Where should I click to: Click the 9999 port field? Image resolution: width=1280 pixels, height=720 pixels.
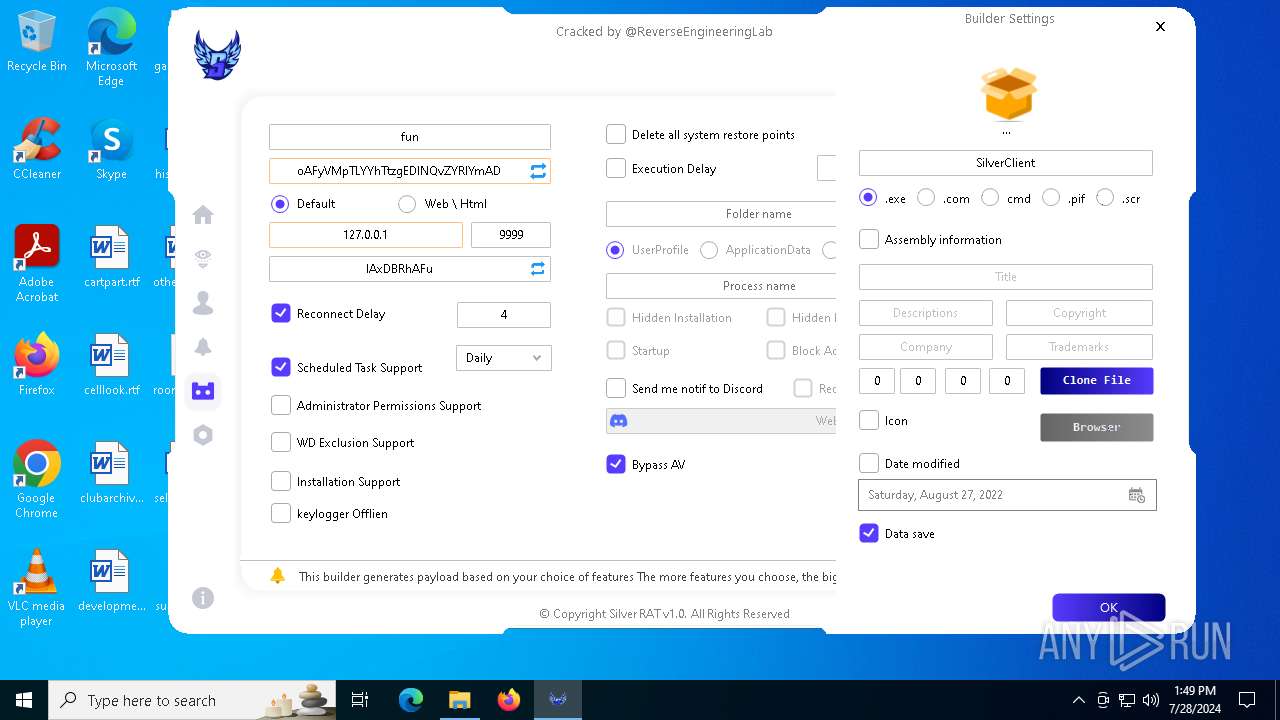pyautogui.click(x=511, y=235)
